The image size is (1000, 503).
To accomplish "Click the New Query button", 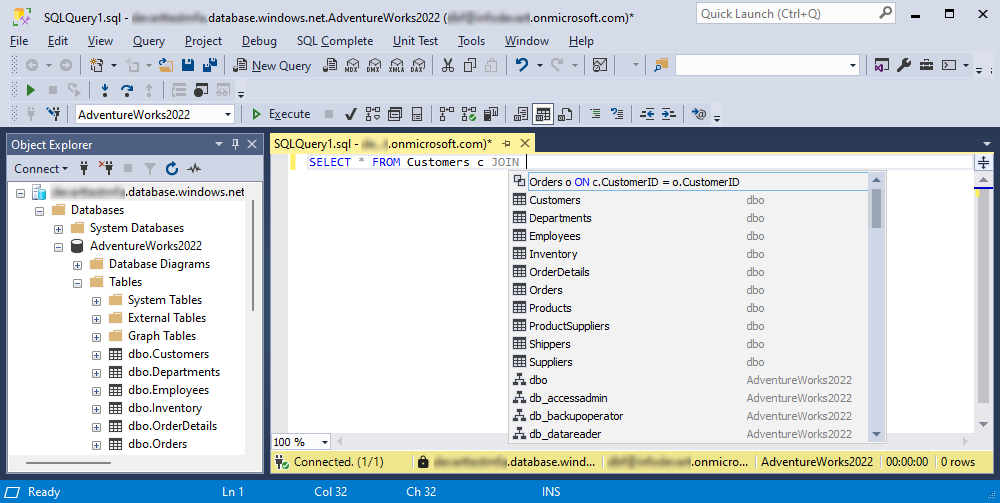I will (x=272, y=65).
